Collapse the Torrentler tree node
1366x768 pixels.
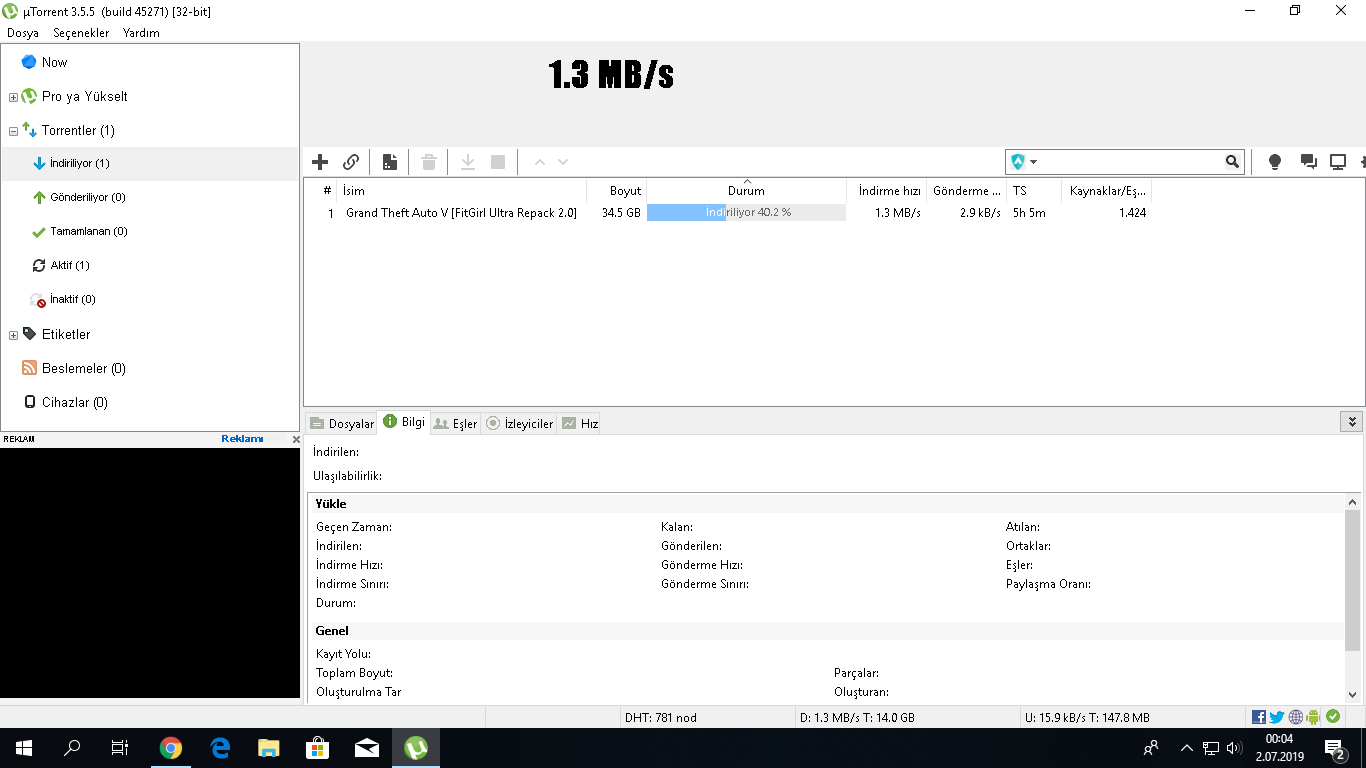(13, 131)
